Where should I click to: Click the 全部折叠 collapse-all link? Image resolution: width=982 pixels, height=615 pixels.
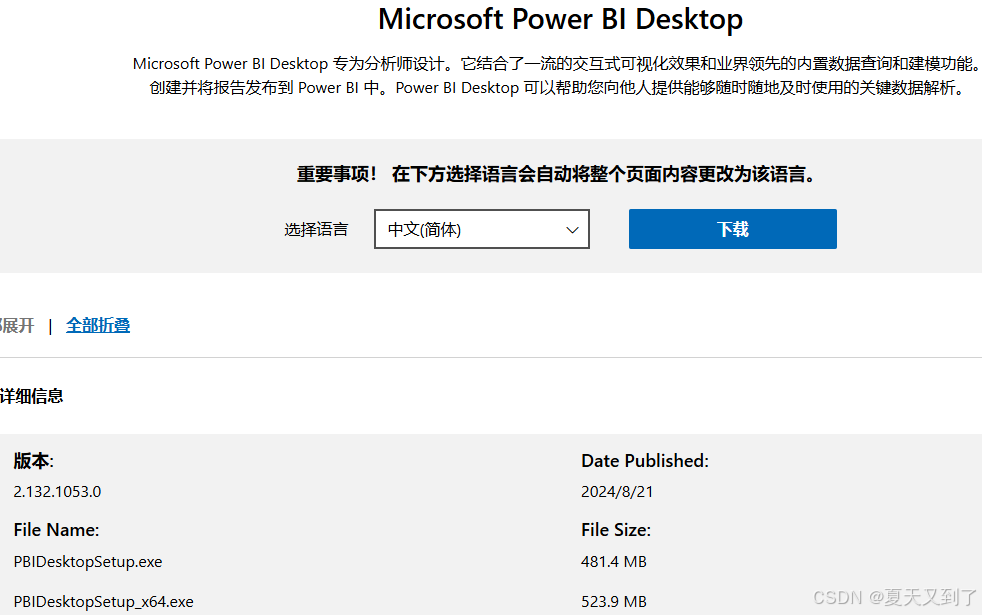(98, 326)
